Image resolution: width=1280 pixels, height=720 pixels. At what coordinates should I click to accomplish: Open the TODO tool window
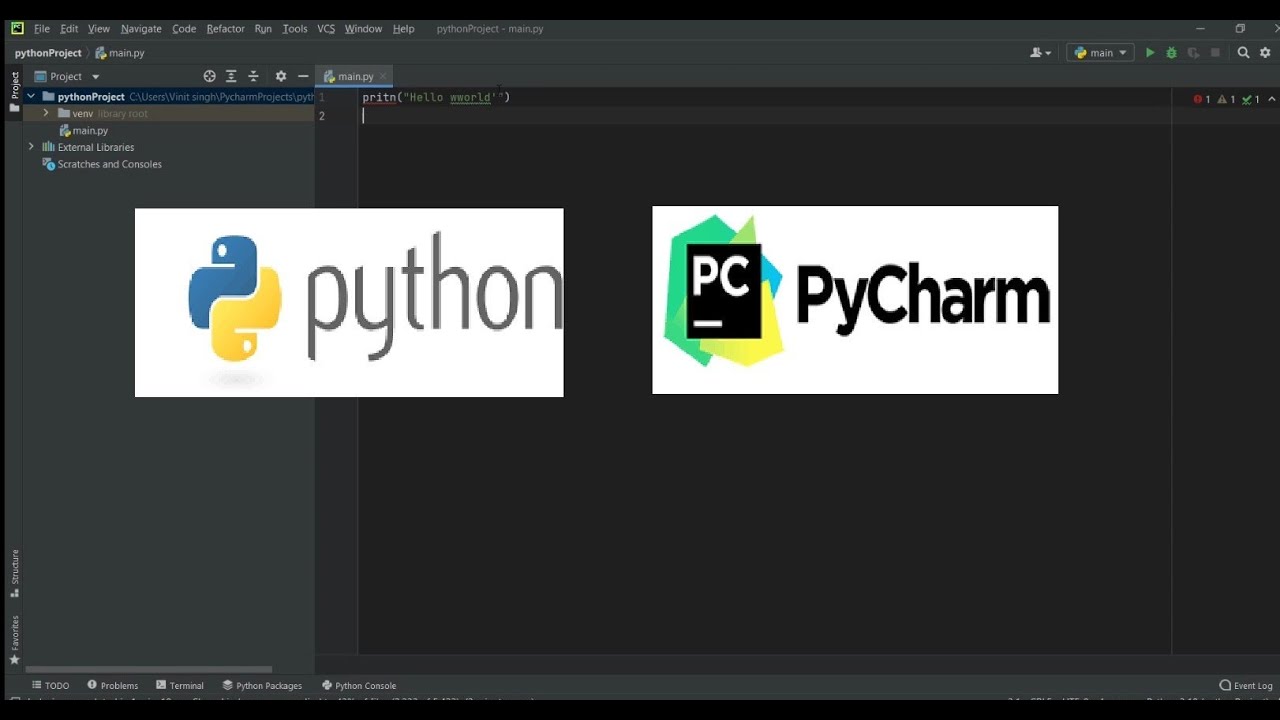50,685
